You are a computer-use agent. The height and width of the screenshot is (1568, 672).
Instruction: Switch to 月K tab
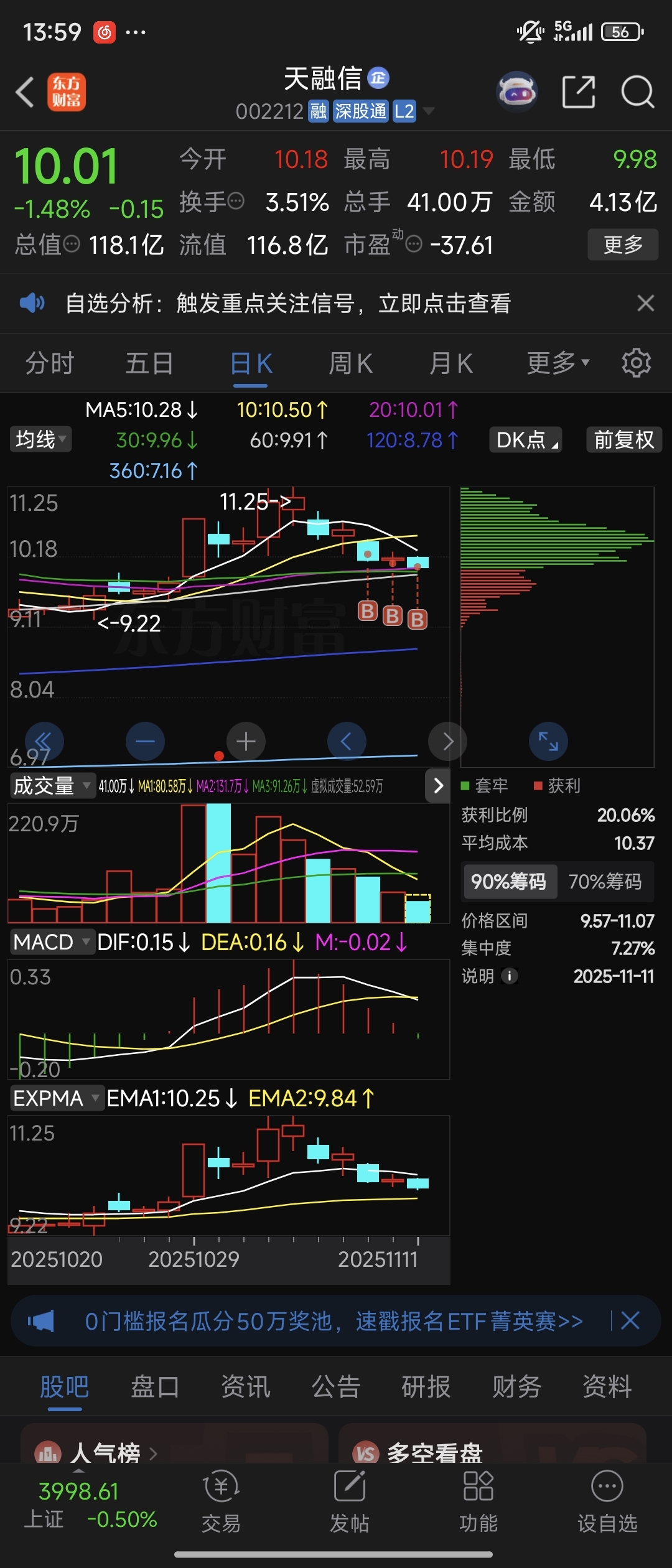click(451, 363)
